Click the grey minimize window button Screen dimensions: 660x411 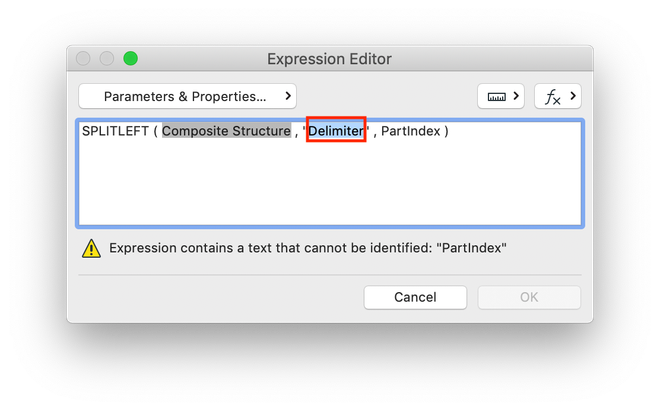click(107, 59)
